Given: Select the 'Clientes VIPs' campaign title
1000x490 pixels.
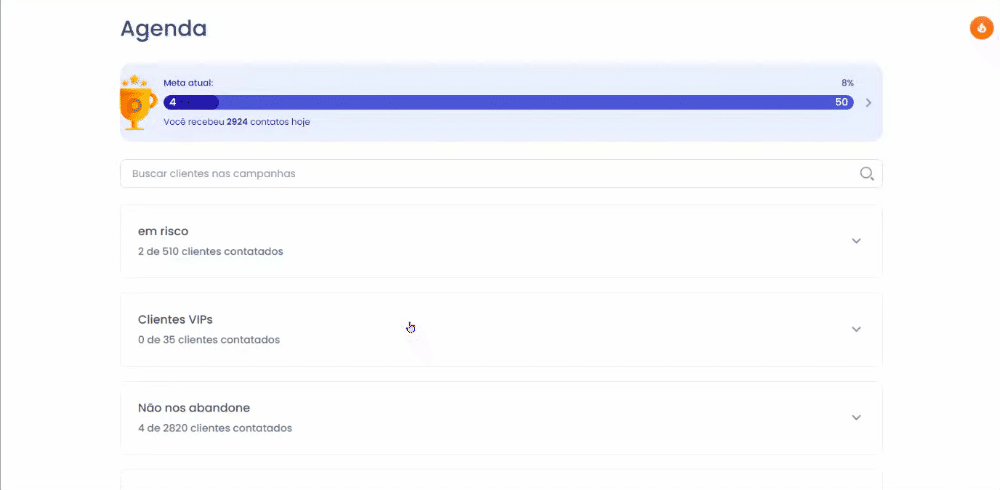Looking at the screenshot, I should tap(175, 319).
